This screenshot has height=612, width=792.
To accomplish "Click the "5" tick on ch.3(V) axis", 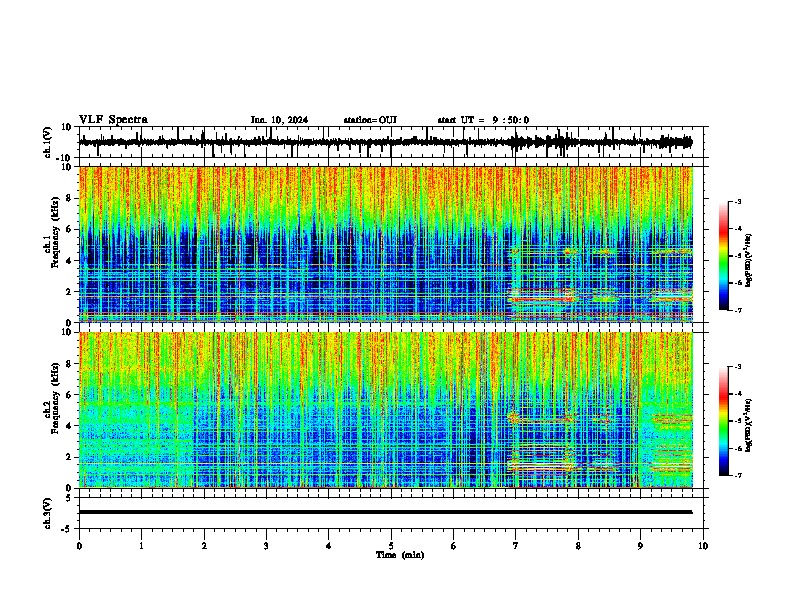I will point(70,498).
